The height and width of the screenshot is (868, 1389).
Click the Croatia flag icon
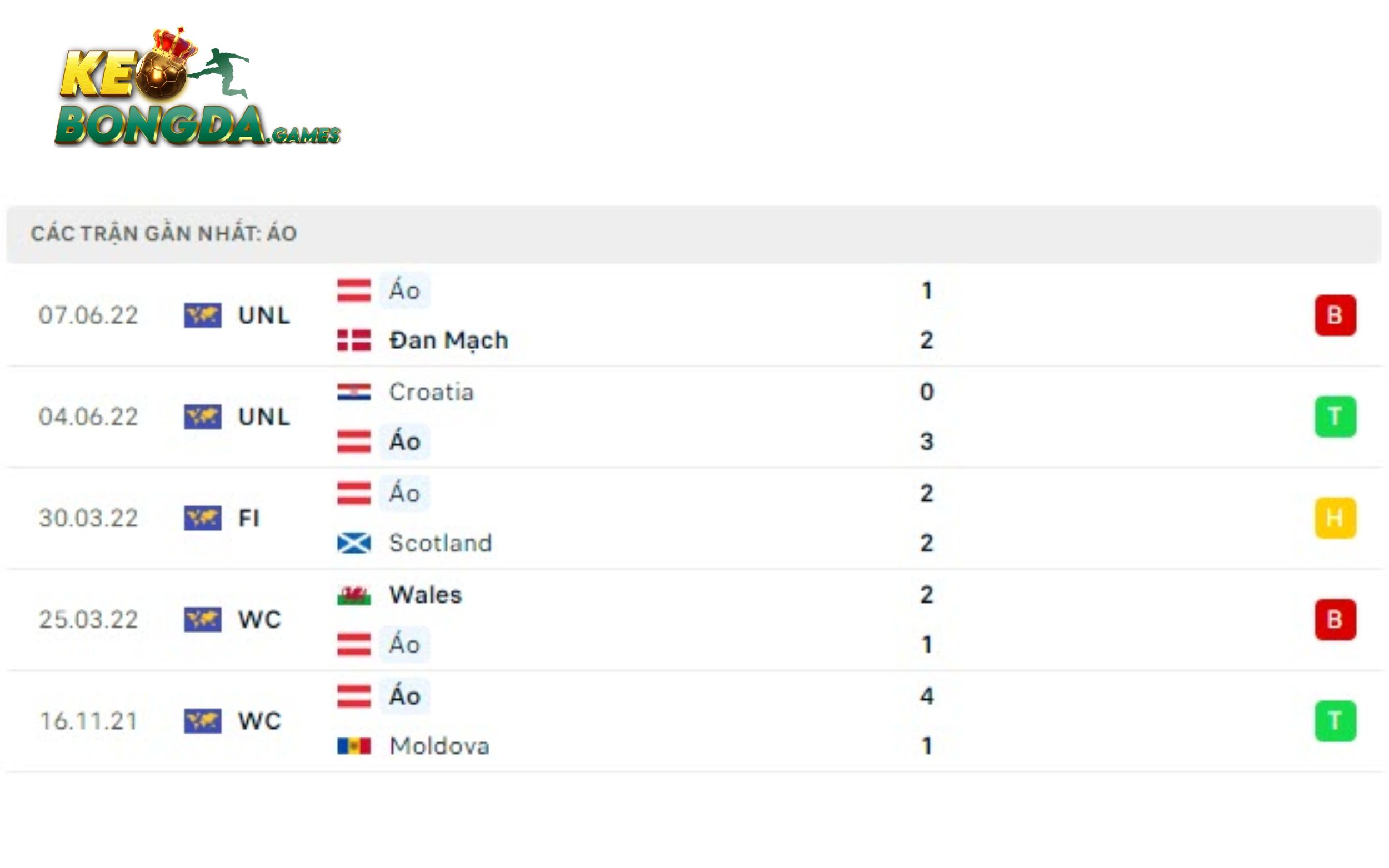(354, 392)
